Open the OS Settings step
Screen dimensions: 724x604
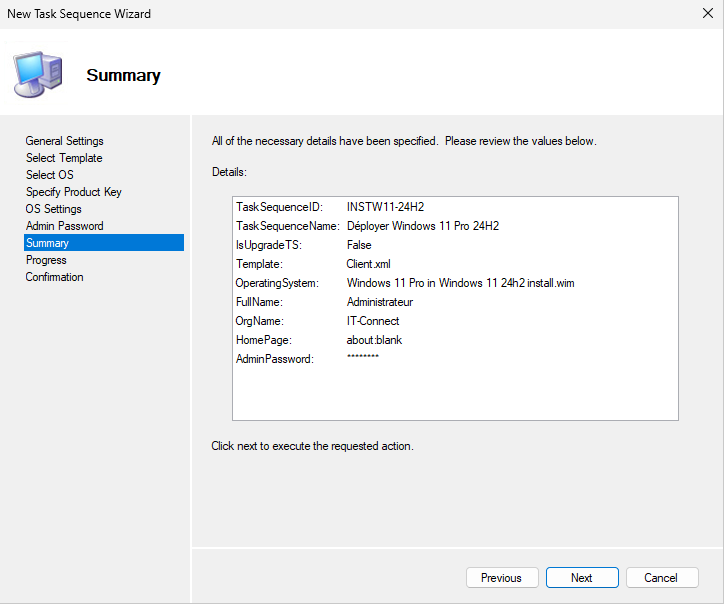53,209
